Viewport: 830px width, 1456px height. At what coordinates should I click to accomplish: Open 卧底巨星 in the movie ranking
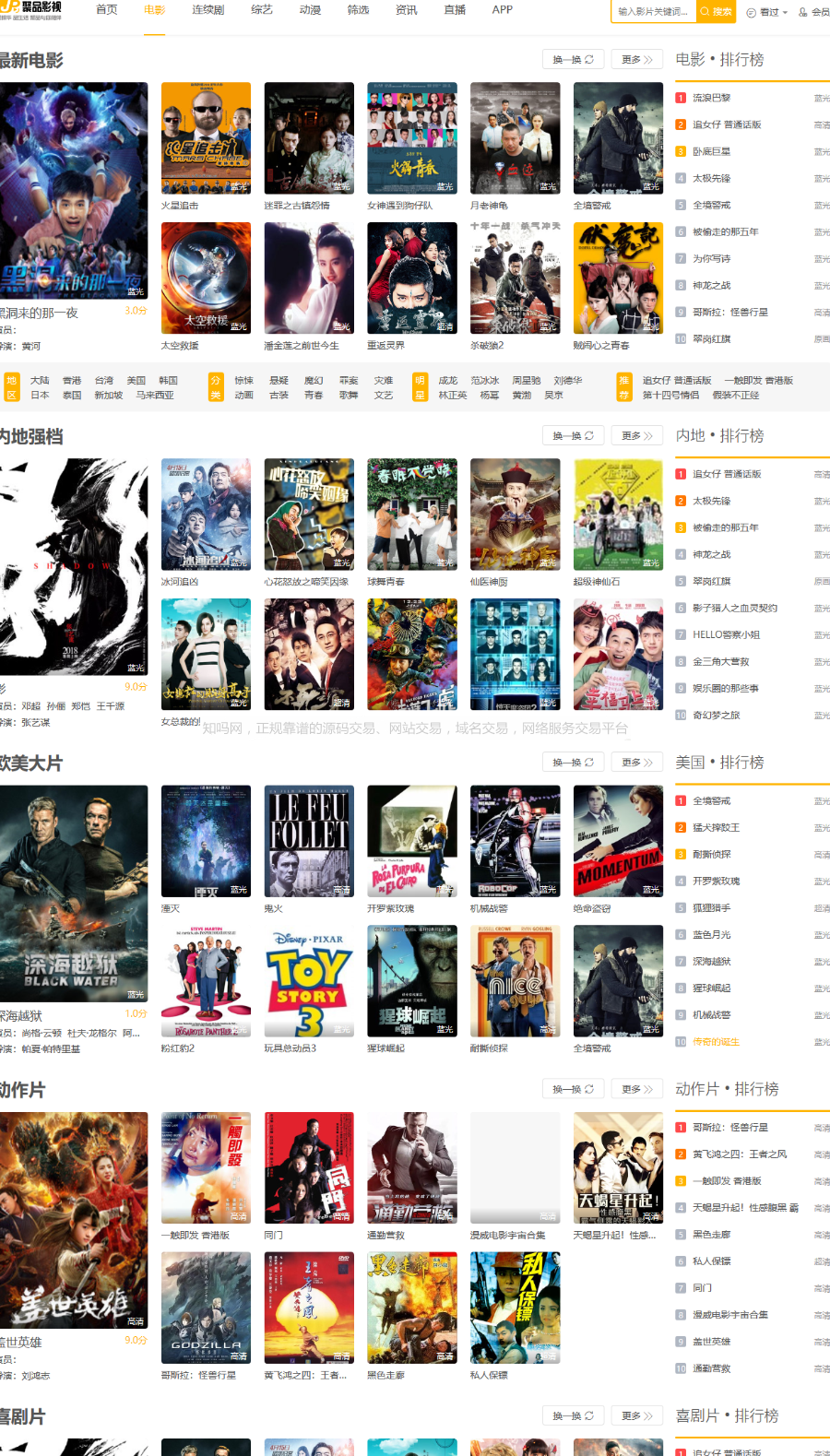tap(712, 151)
